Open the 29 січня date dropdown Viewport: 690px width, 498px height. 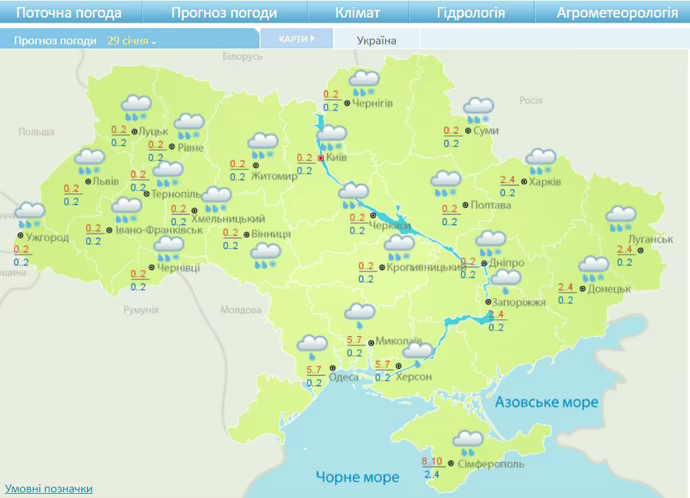(x=132, y=41)
